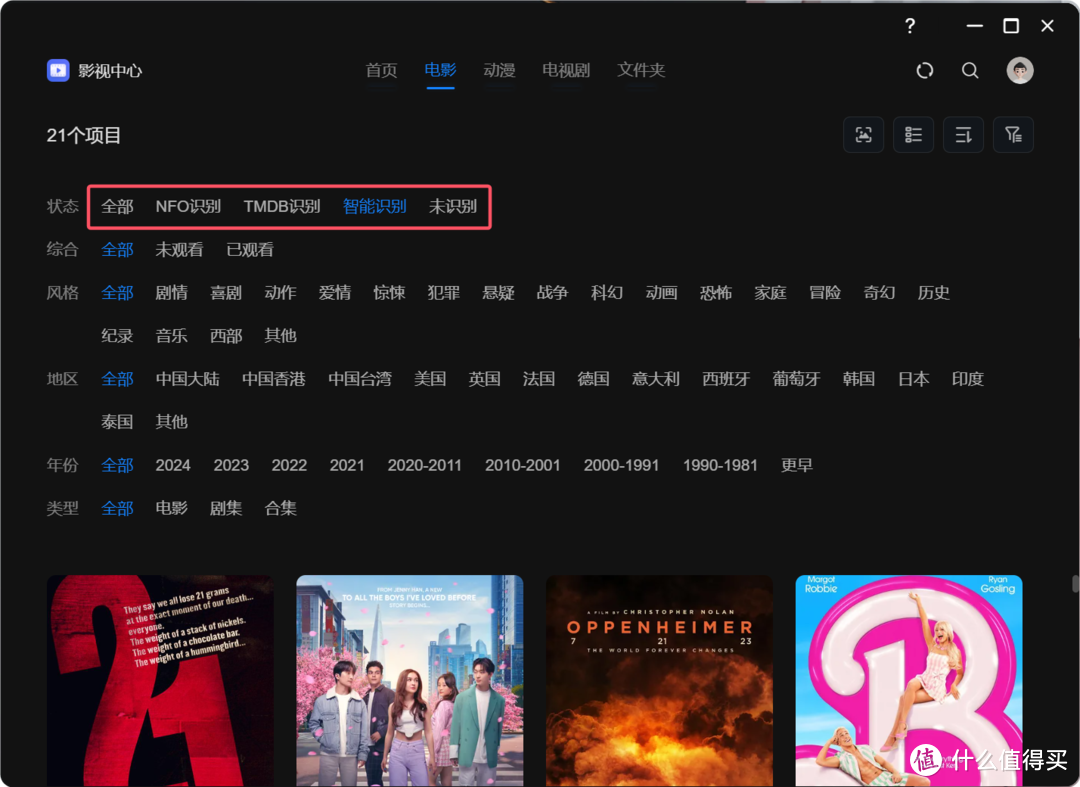Viewport: 1080px width, 787px height.
Task: Open the filter funnel icon
Action: click(x=1013, y=134)
